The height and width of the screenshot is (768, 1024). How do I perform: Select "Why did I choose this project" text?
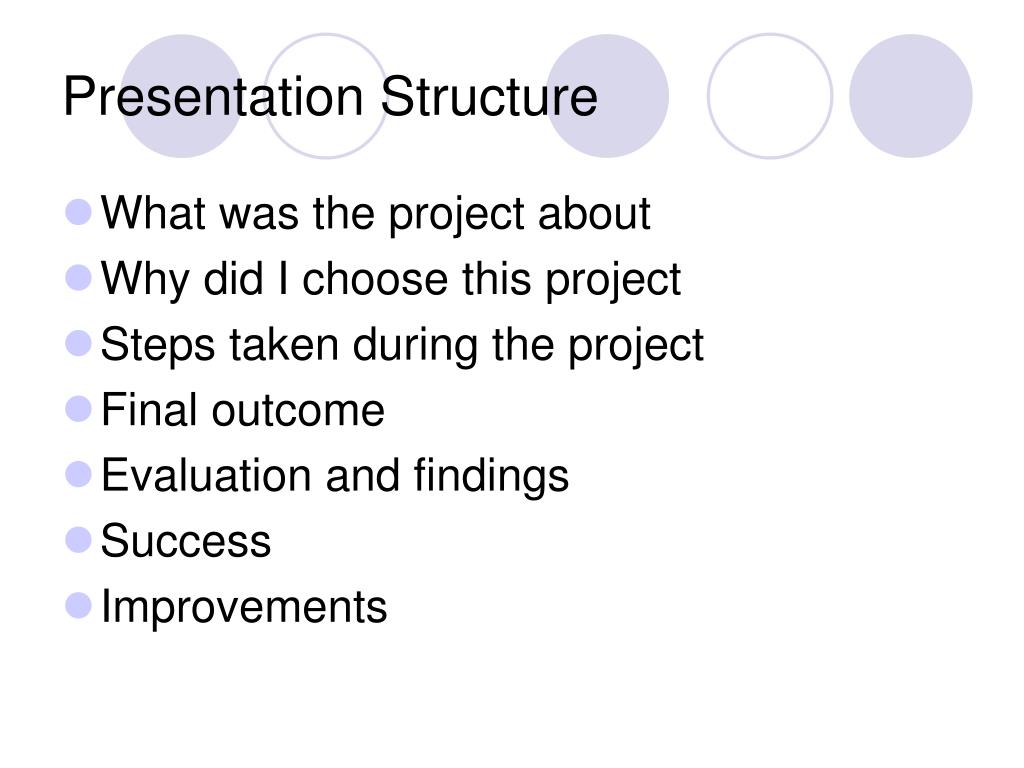391,280
